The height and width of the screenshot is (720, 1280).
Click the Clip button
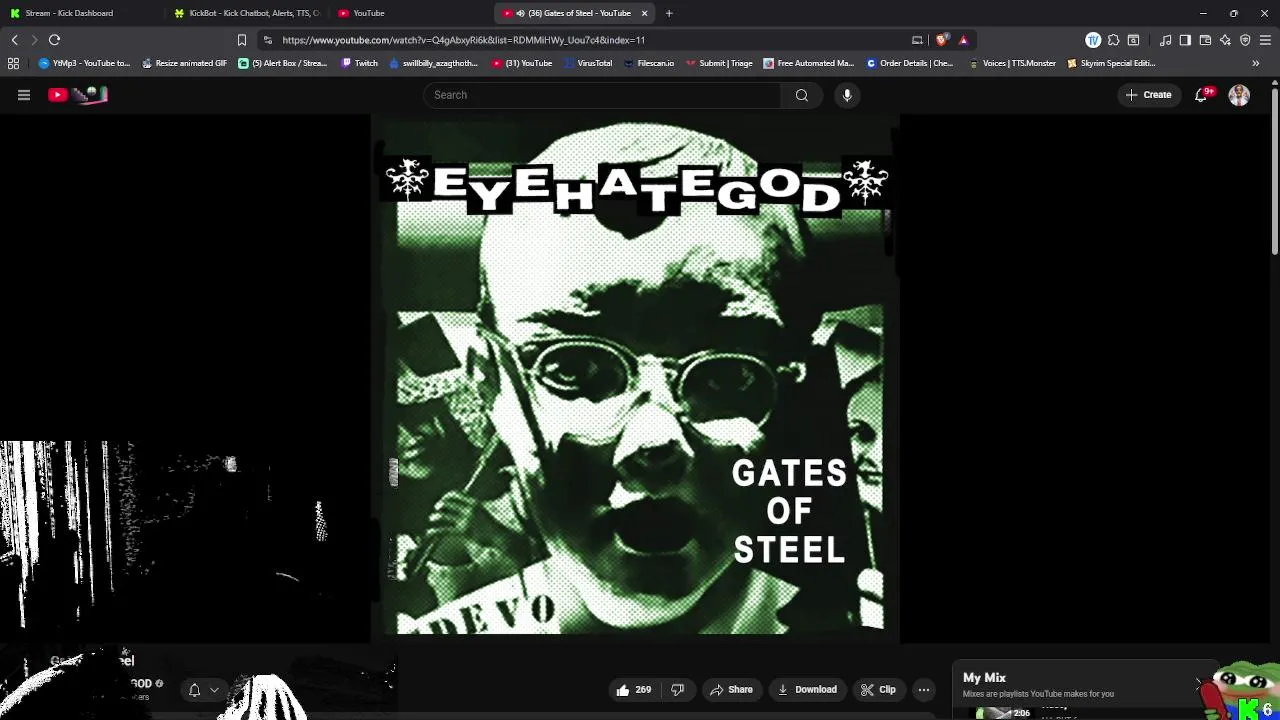tap(879, 689)
